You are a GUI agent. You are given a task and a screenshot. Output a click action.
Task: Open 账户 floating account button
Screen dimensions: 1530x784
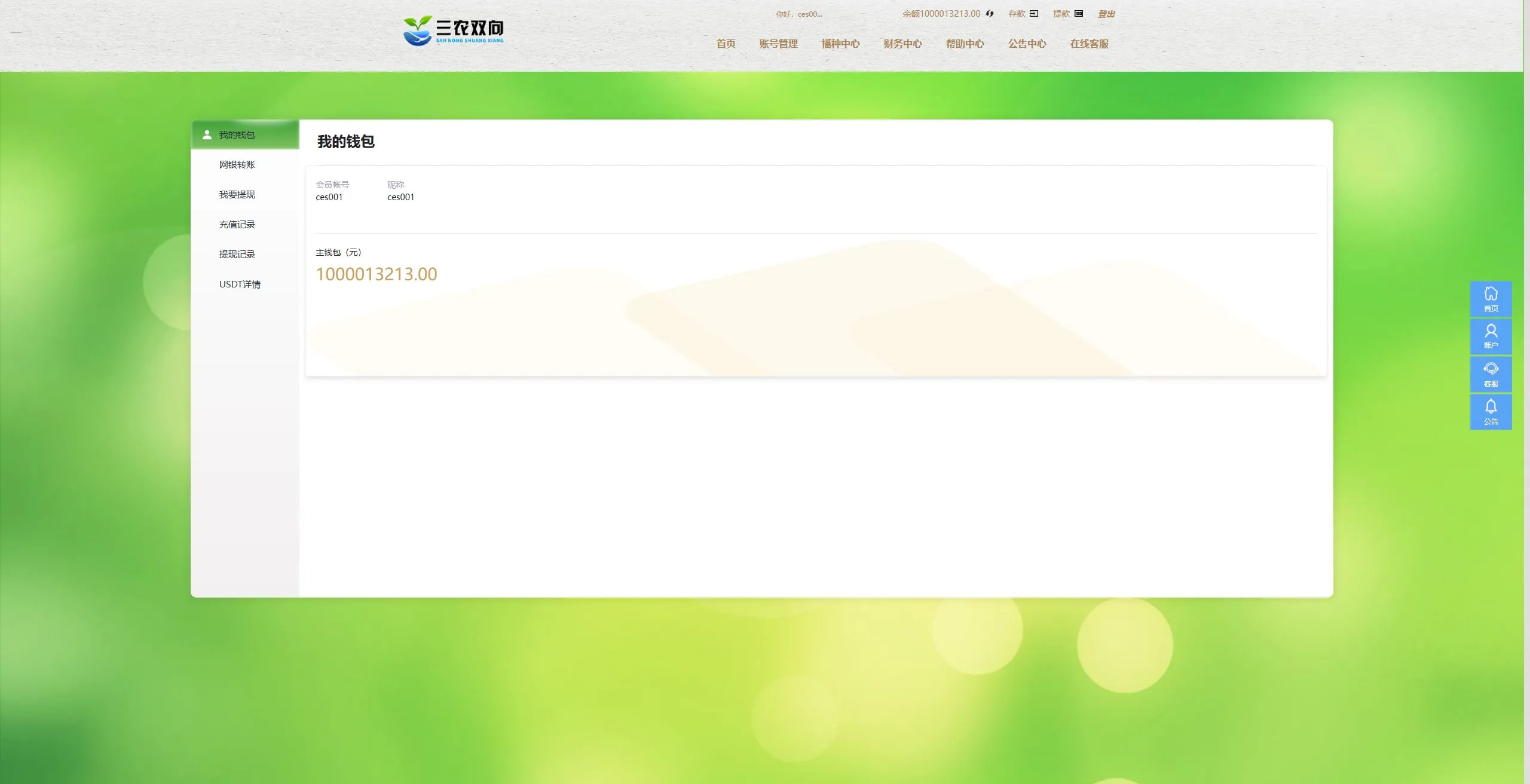(1491, 336)
